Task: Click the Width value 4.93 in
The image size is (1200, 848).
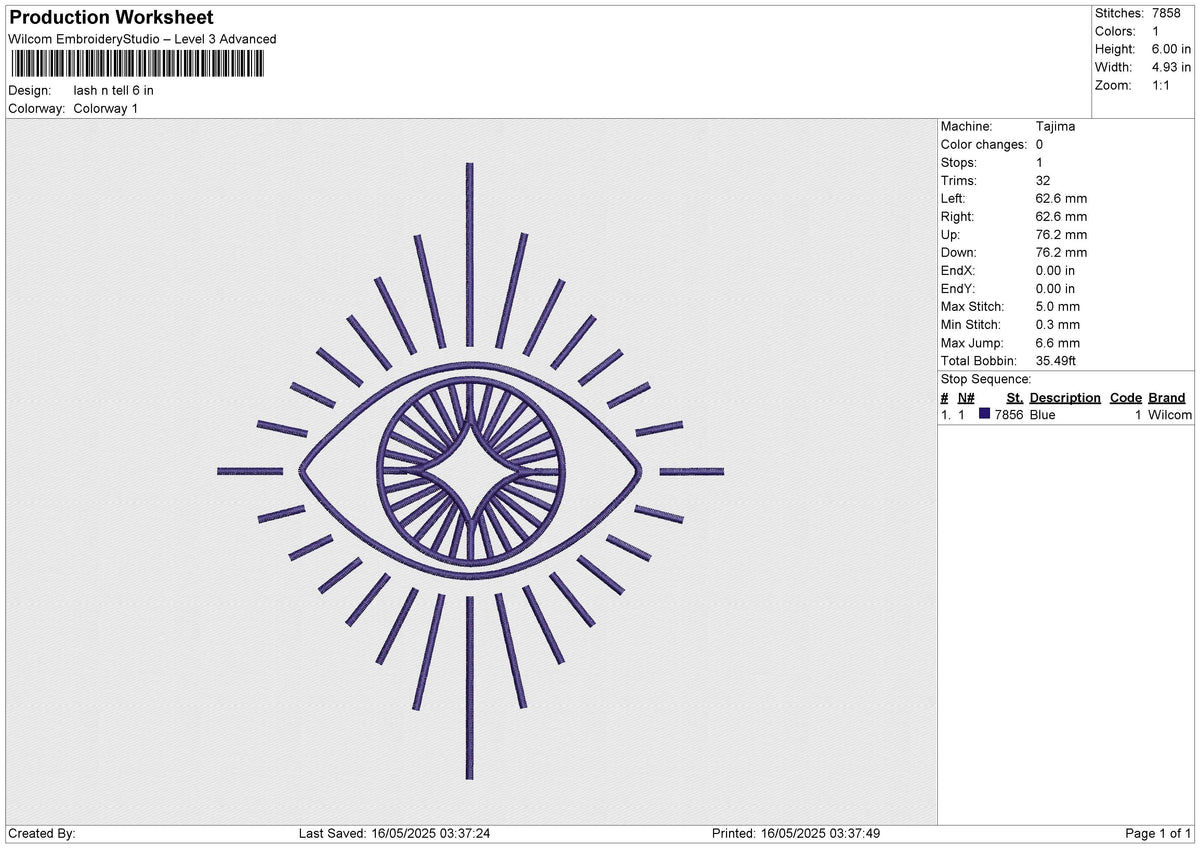Action: click(1171, 67)
